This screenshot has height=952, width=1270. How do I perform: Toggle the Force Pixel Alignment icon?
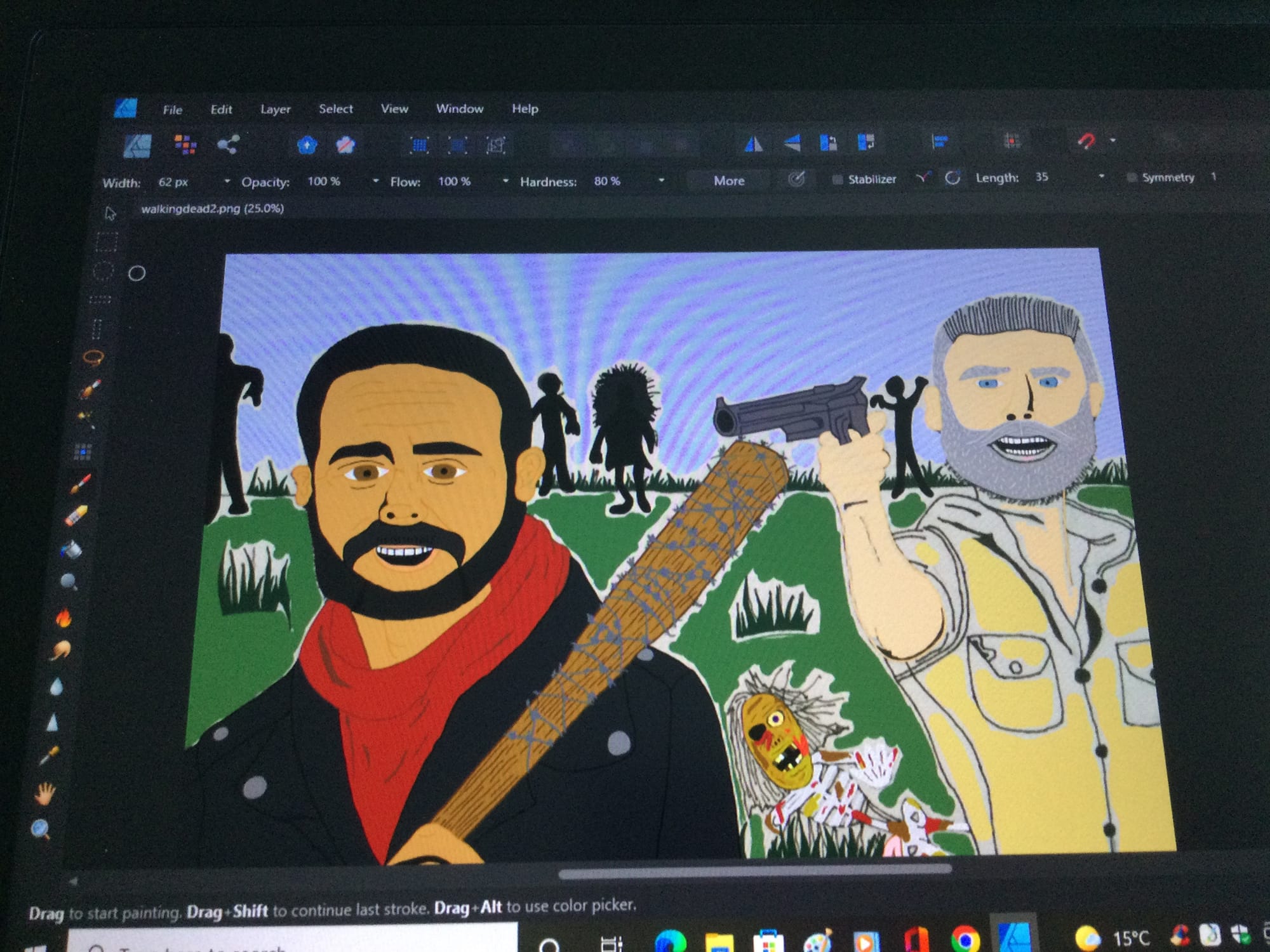click(x=1012, y=140)
